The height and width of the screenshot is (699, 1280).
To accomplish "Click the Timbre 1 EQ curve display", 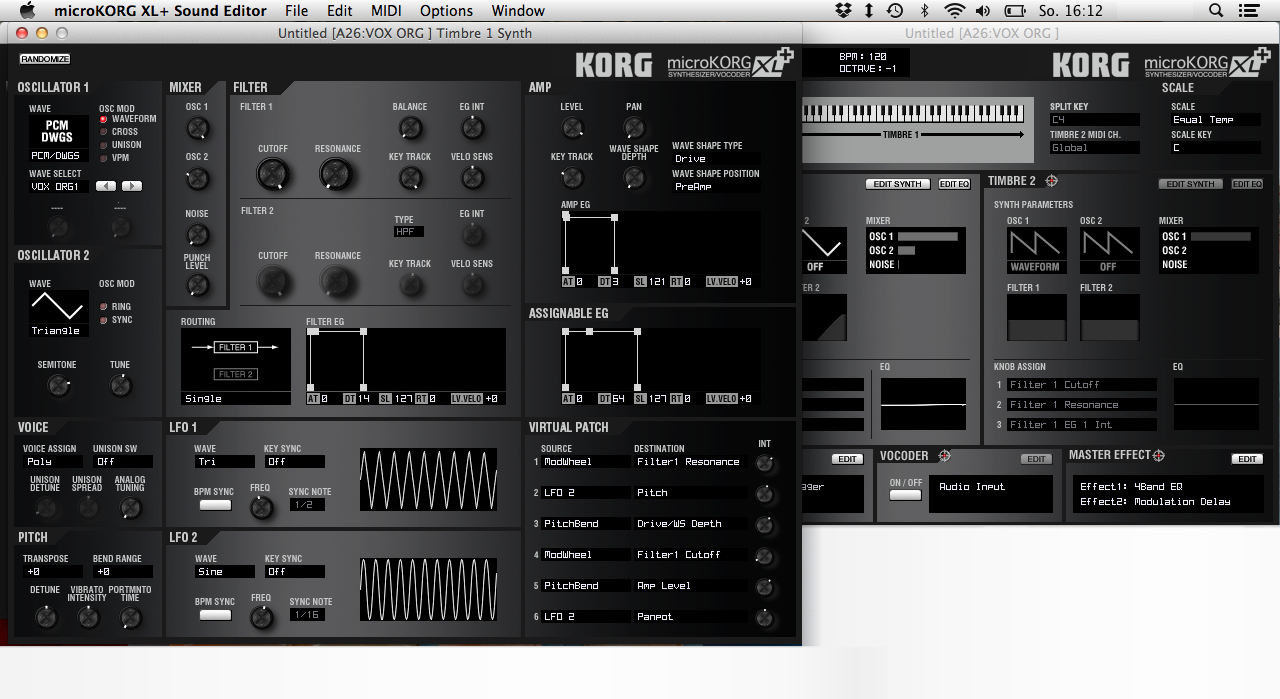I will coord(923,404).
